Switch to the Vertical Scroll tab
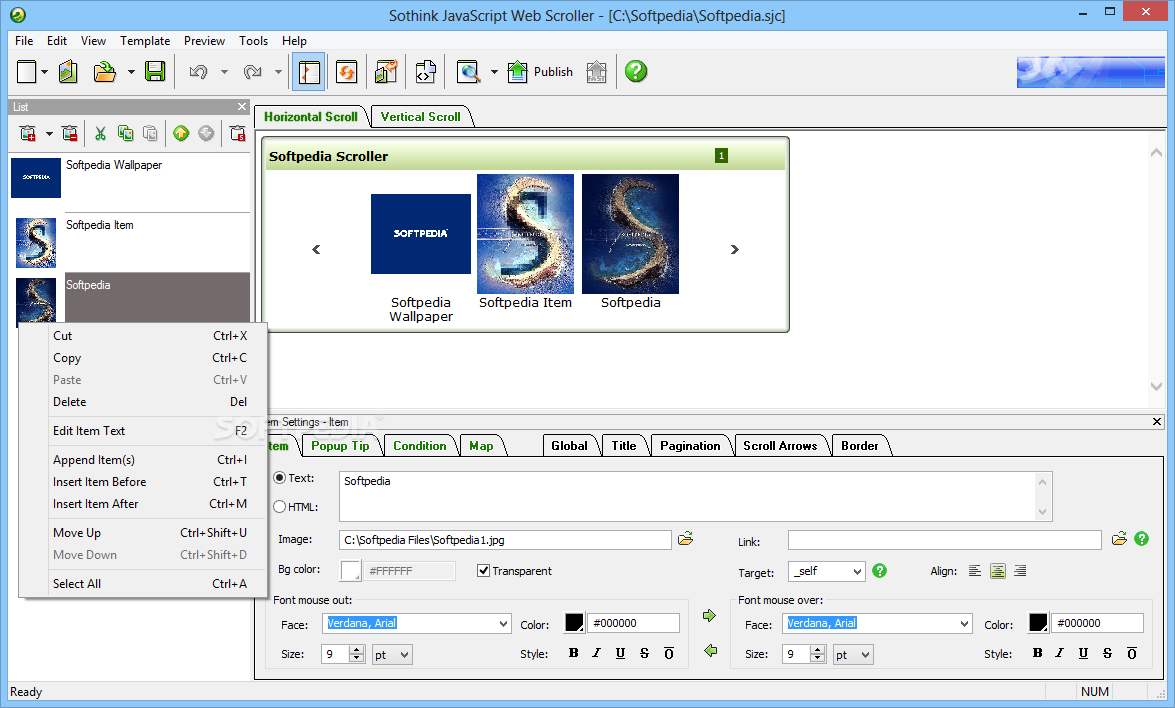Screen dimensions: 1175x708 click(x=420, y=117)
